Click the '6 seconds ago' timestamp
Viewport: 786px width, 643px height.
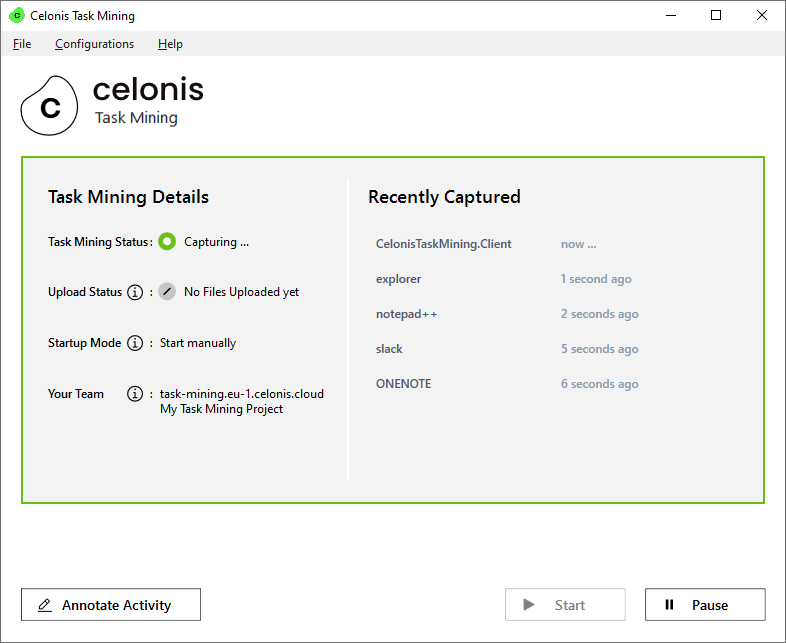coord(600,384)
